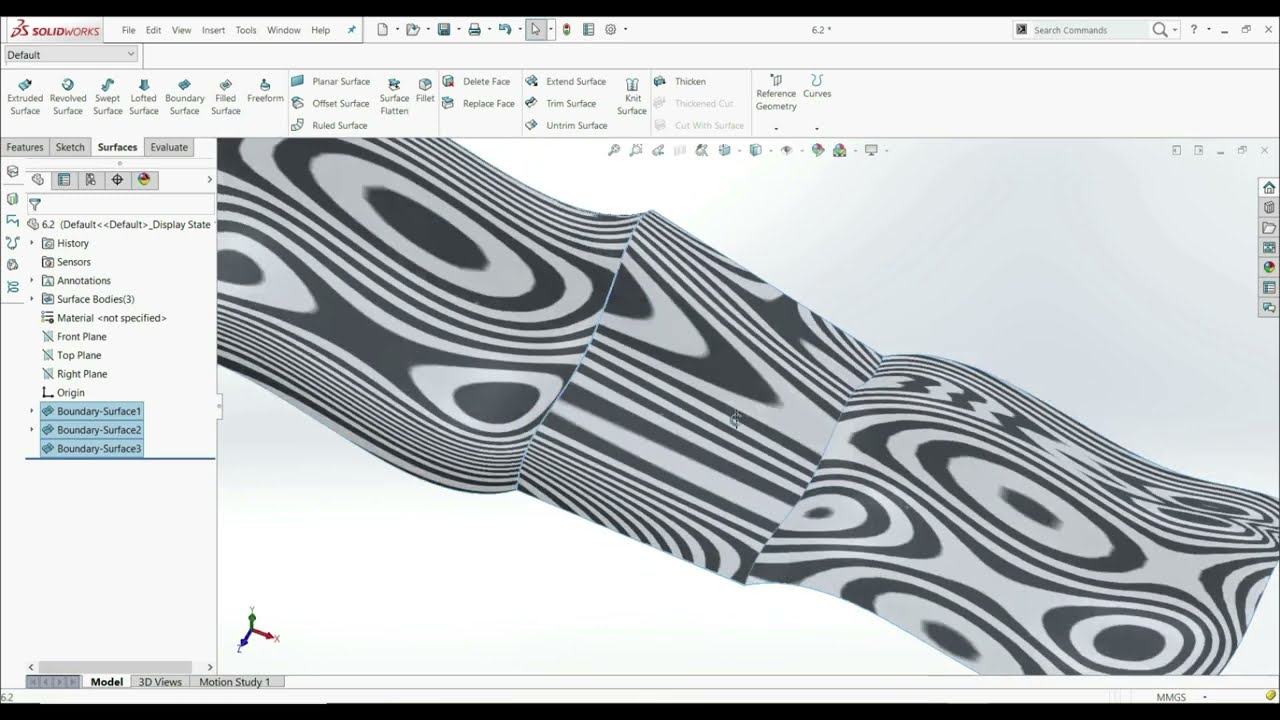
Task: Expand the Annotations tree node
Action: 31,281
